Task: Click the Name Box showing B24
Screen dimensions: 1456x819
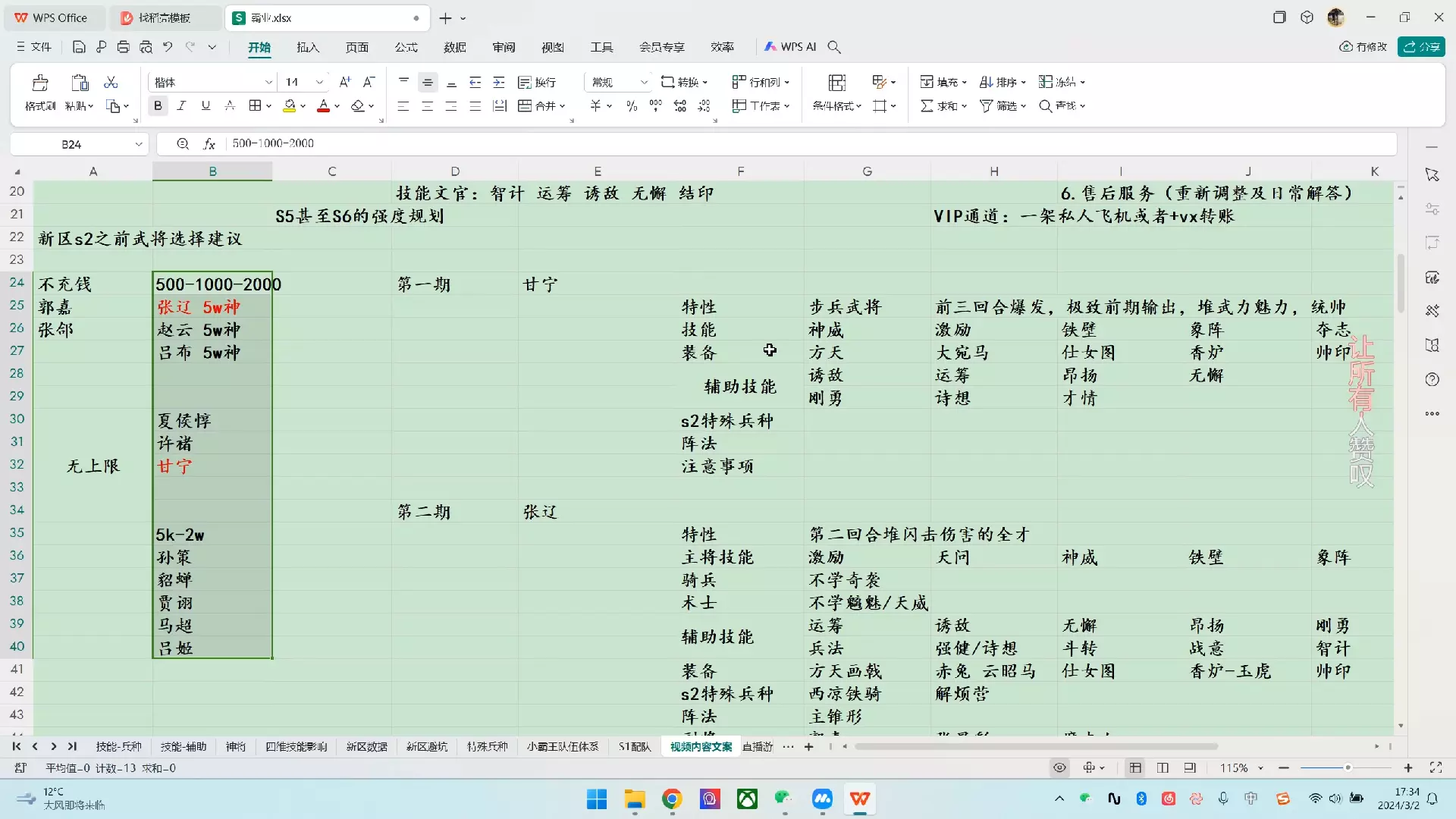Action: pyautogui.click(x=71, y=144)
